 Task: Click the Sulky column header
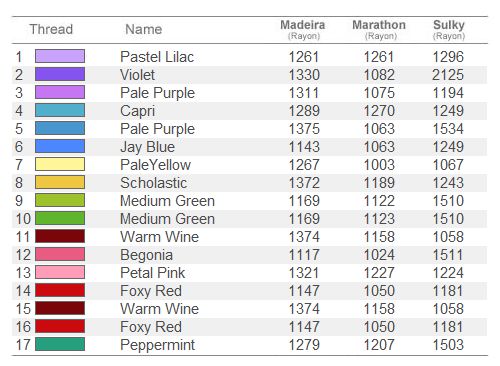pyautogui.click(x=449, y=29)
